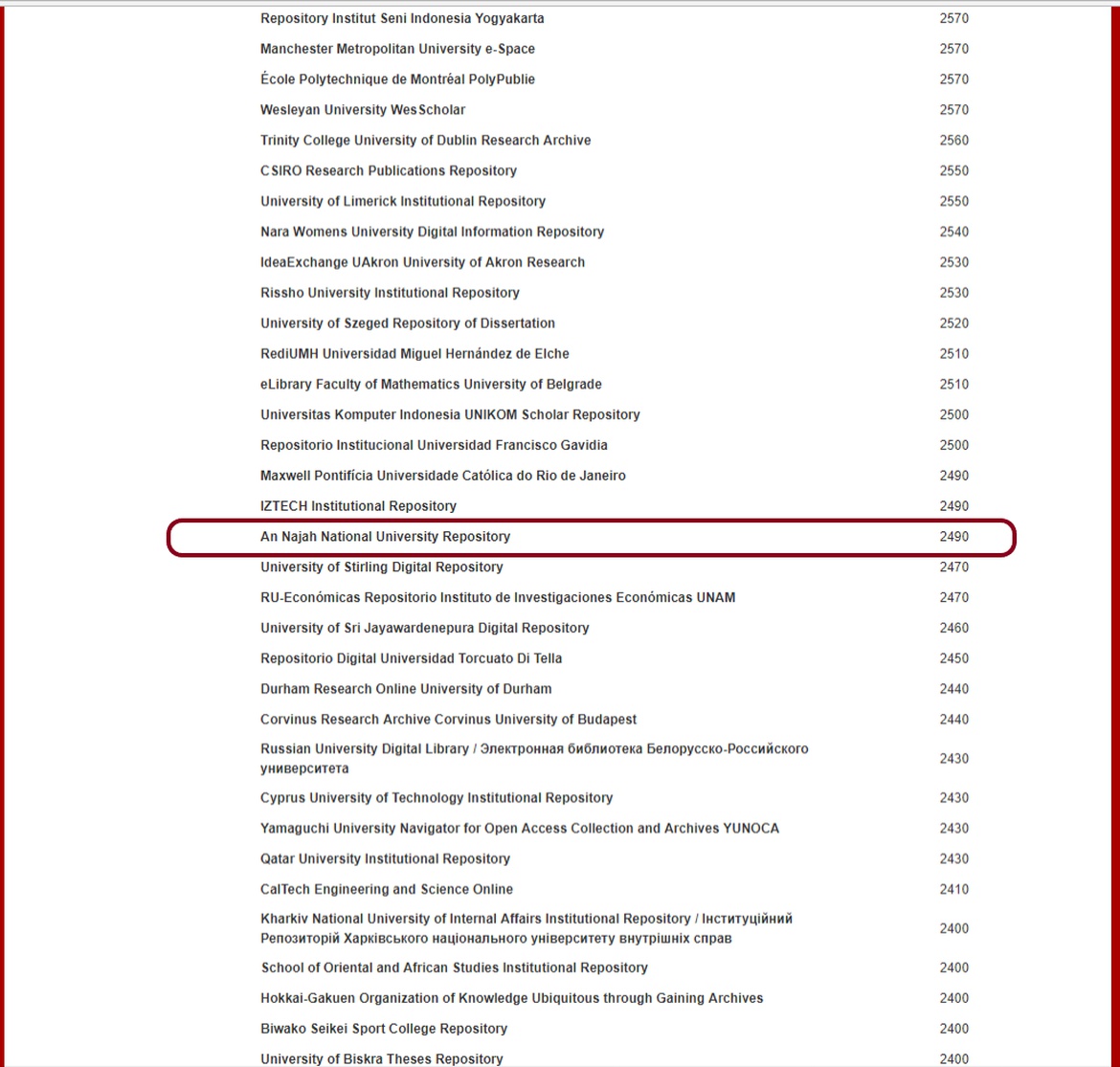Screen dimensions: 1120x1067
Task: Click School of Oriental and African Studies Repository
Action: click(x=455, y=967)
